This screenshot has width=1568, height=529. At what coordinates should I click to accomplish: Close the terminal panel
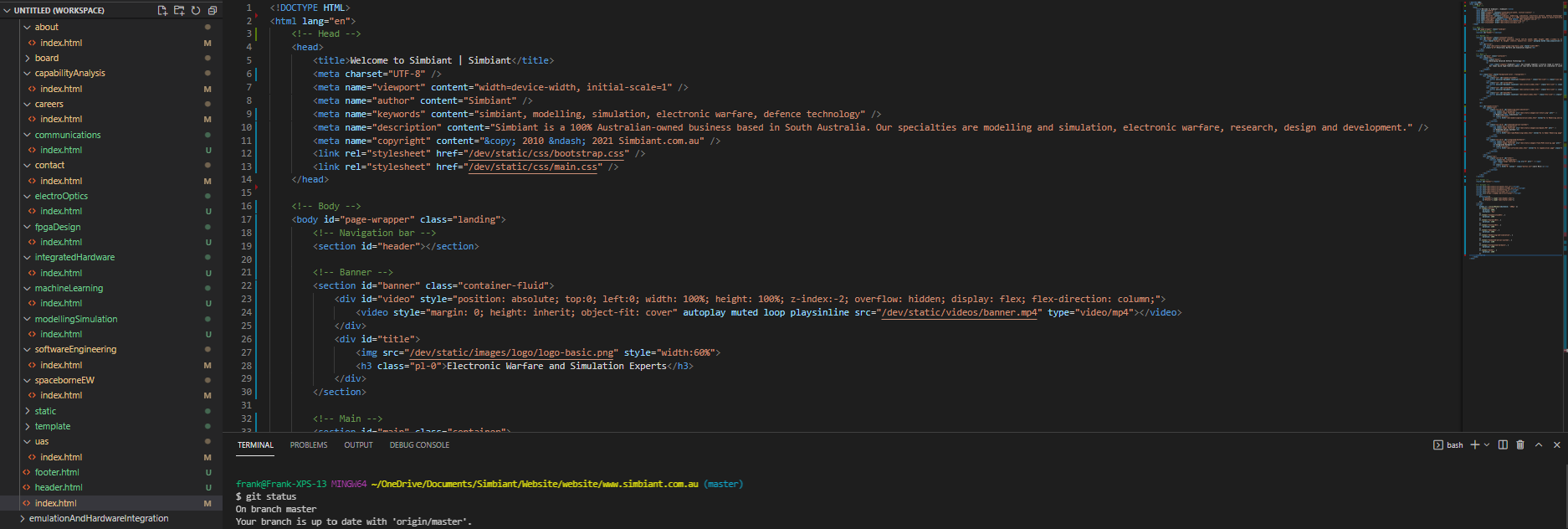(x=1556, y=445)
